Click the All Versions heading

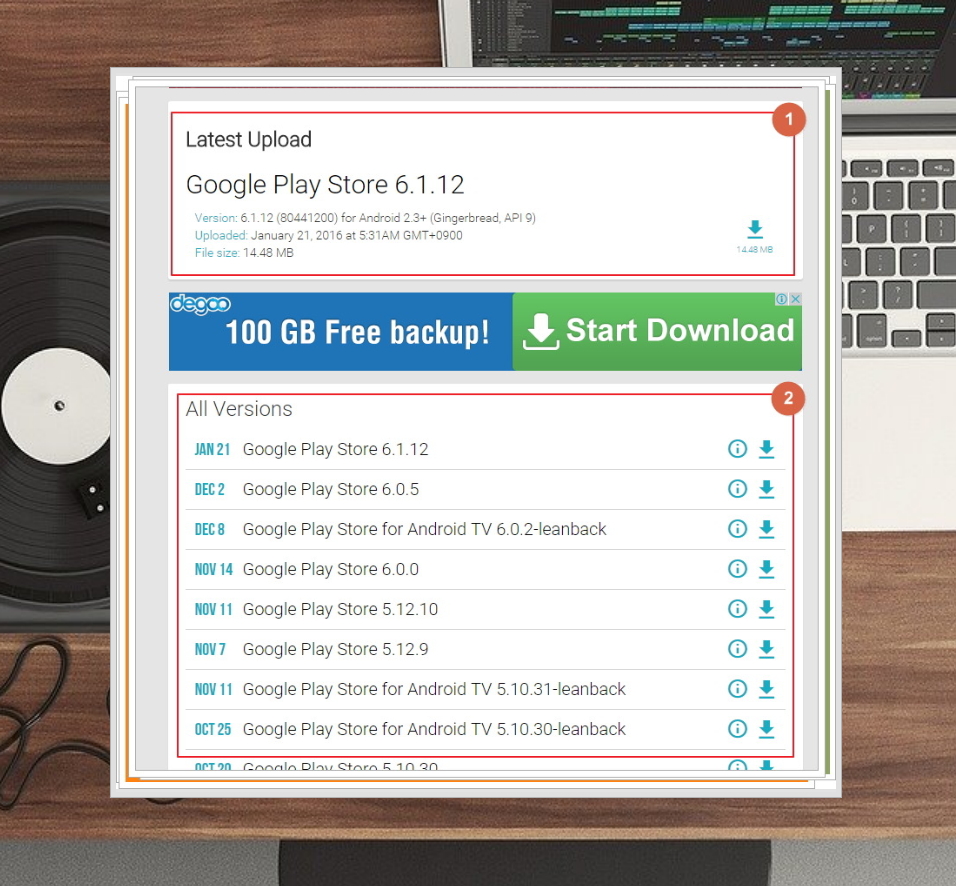pyautogui.click(x=239, y=409)
